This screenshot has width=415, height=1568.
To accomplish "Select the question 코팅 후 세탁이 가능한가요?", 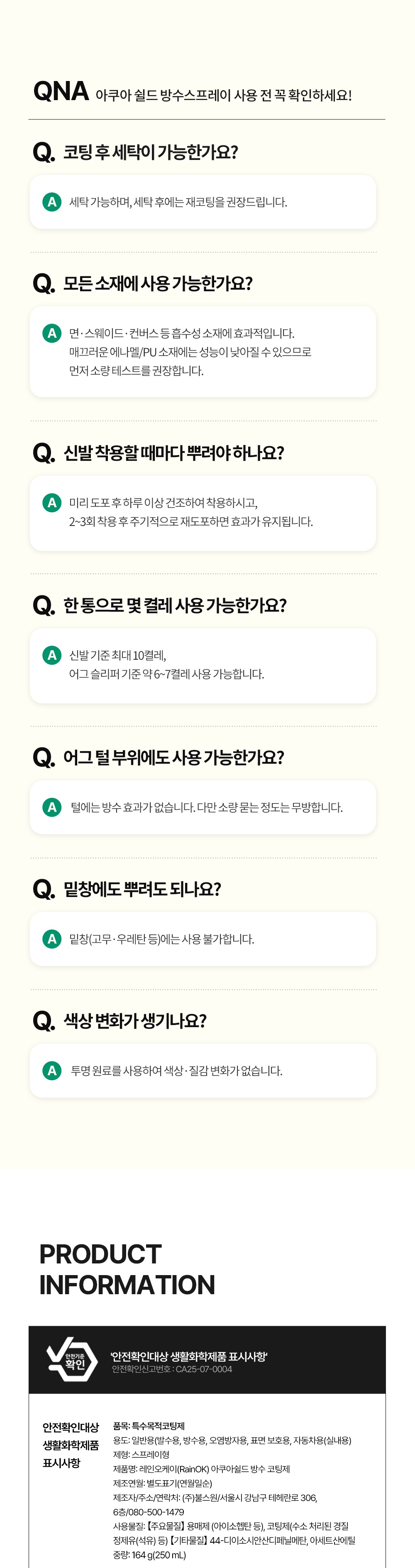I will coord(150,152).
